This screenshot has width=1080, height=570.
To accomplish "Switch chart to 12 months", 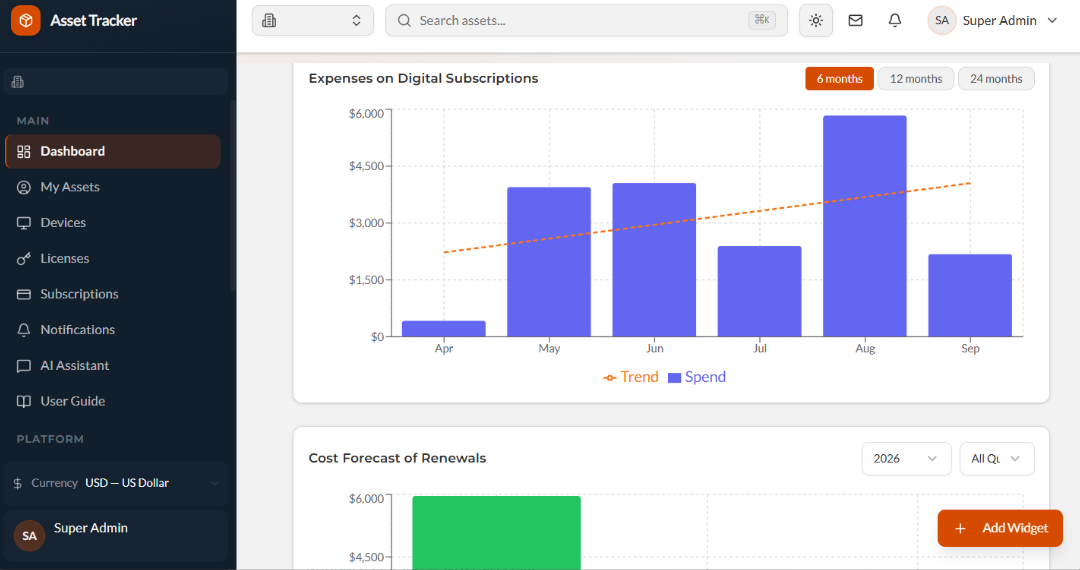I will [915, 78].
